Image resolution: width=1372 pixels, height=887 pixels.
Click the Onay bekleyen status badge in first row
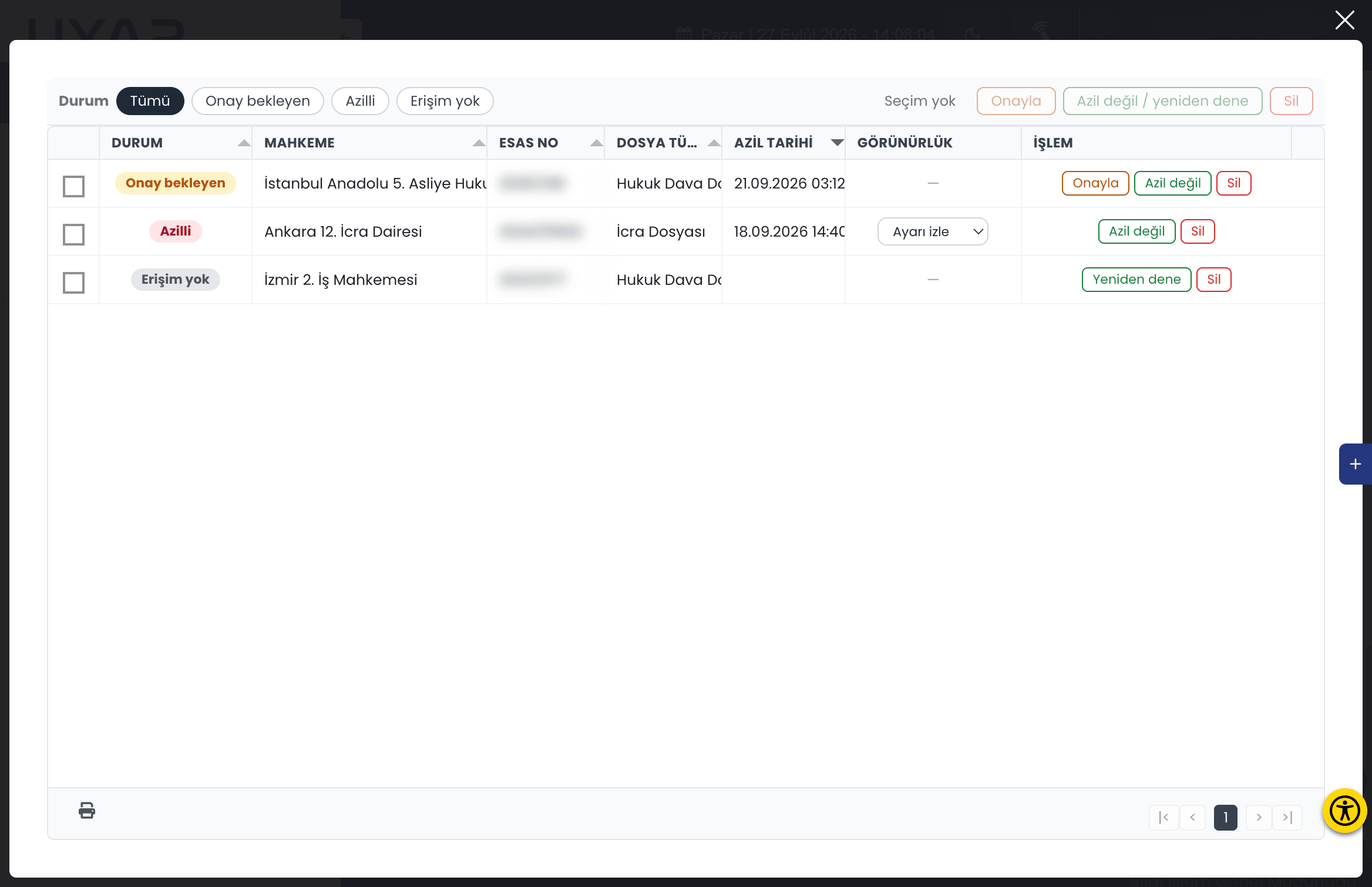(x=176, y=183)
